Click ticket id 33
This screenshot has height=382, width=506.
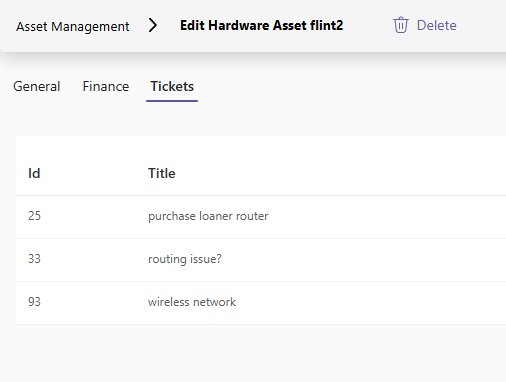coord(34,259)
